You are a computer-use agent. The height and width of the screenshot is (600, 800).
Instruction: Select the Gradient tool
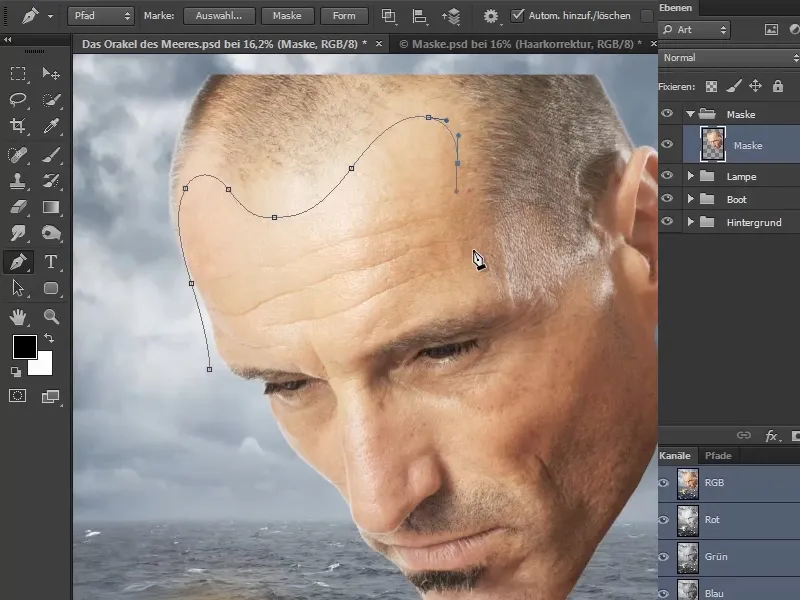tap(51, 207)
